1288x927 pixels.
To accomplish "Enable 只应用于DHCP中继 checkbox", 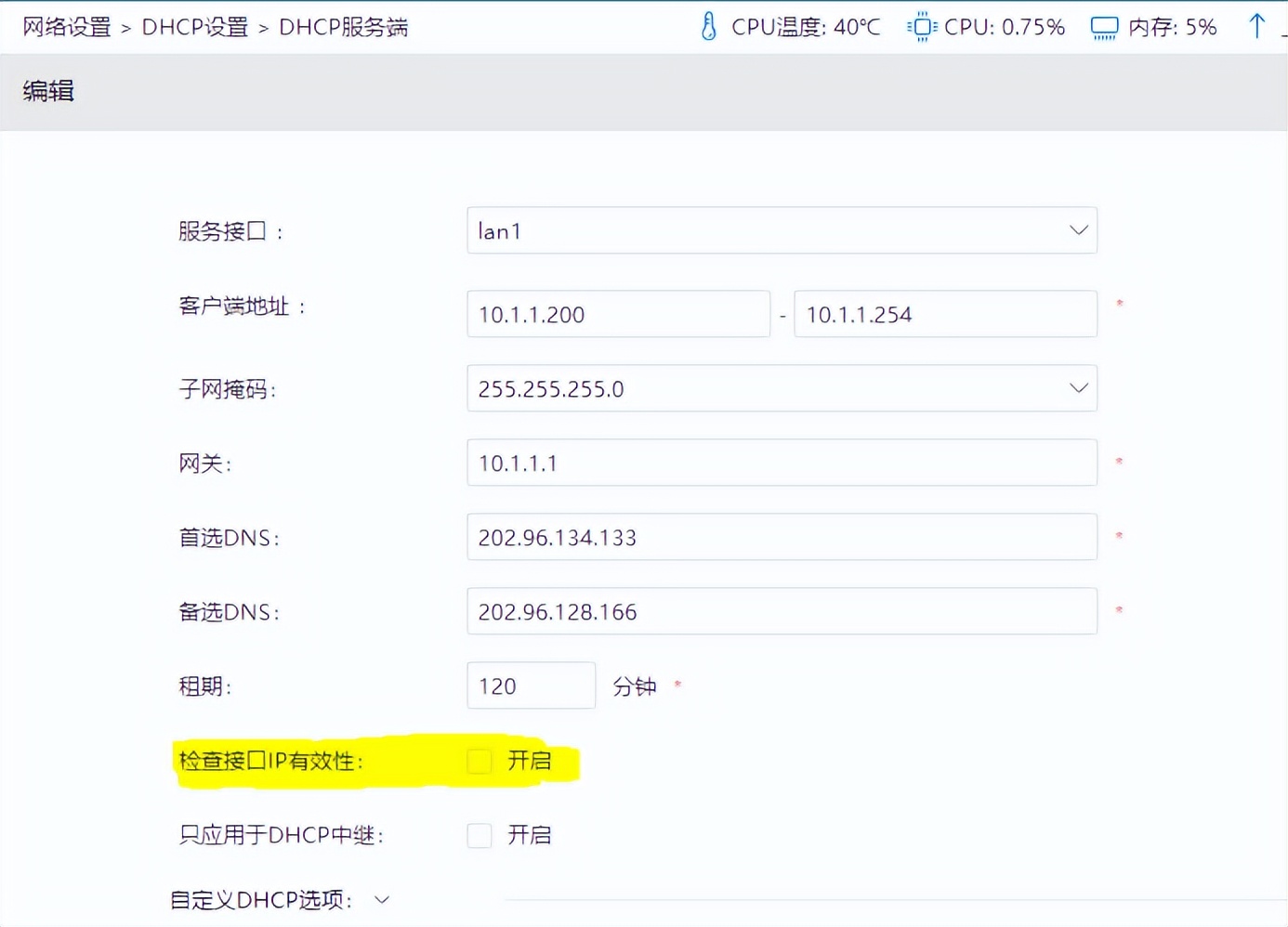I will pyautogui.click(x=479, y=834).
